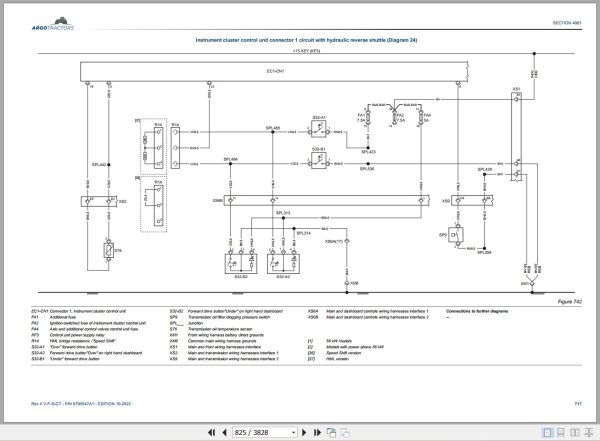Click the ST6 sensor symbol
Screen dimensions: 600x441
[x=109, y=251]
